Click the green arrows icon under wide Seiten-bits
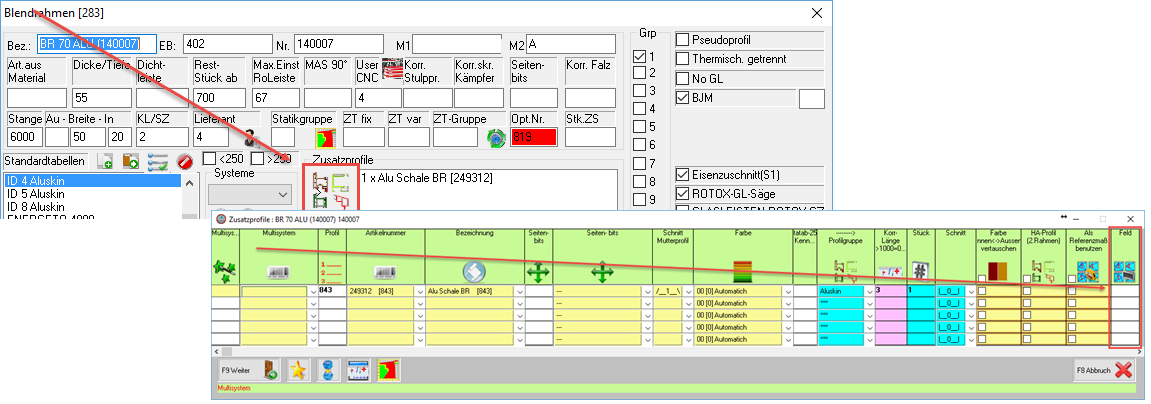1151x404 pixels. (602, 272)
